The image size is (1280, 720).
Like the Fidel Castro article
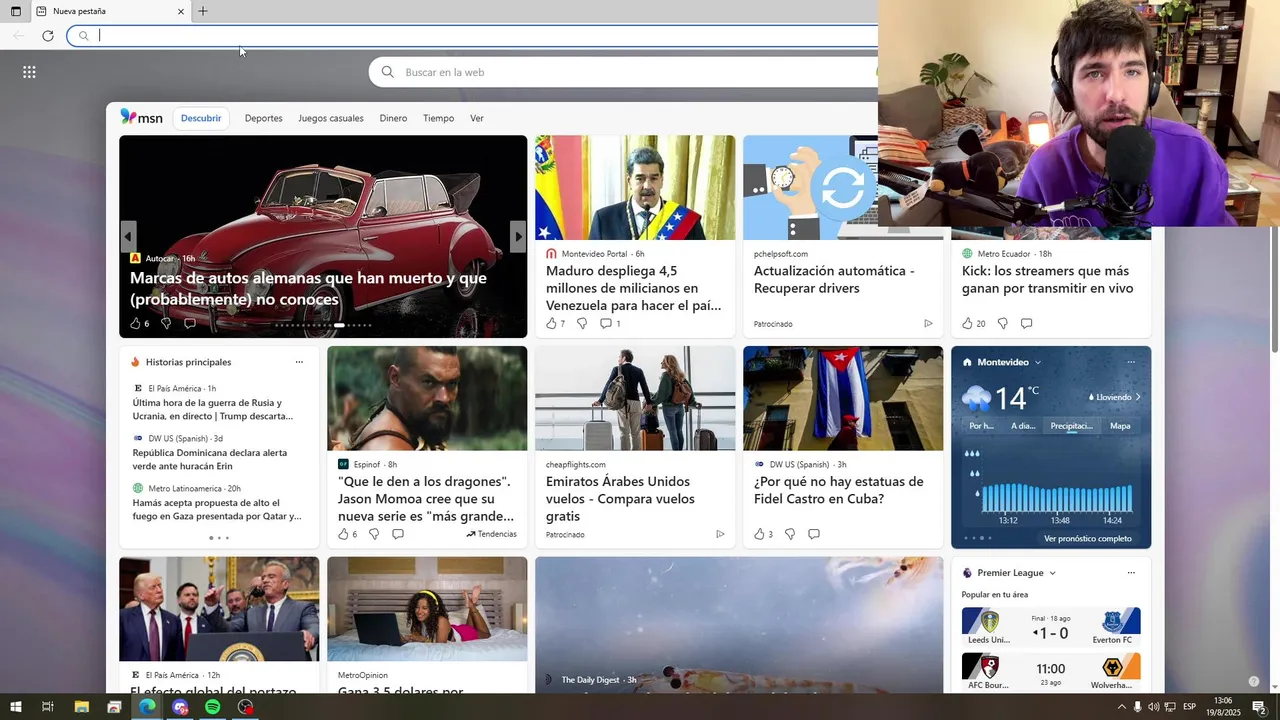pos(759,535)
